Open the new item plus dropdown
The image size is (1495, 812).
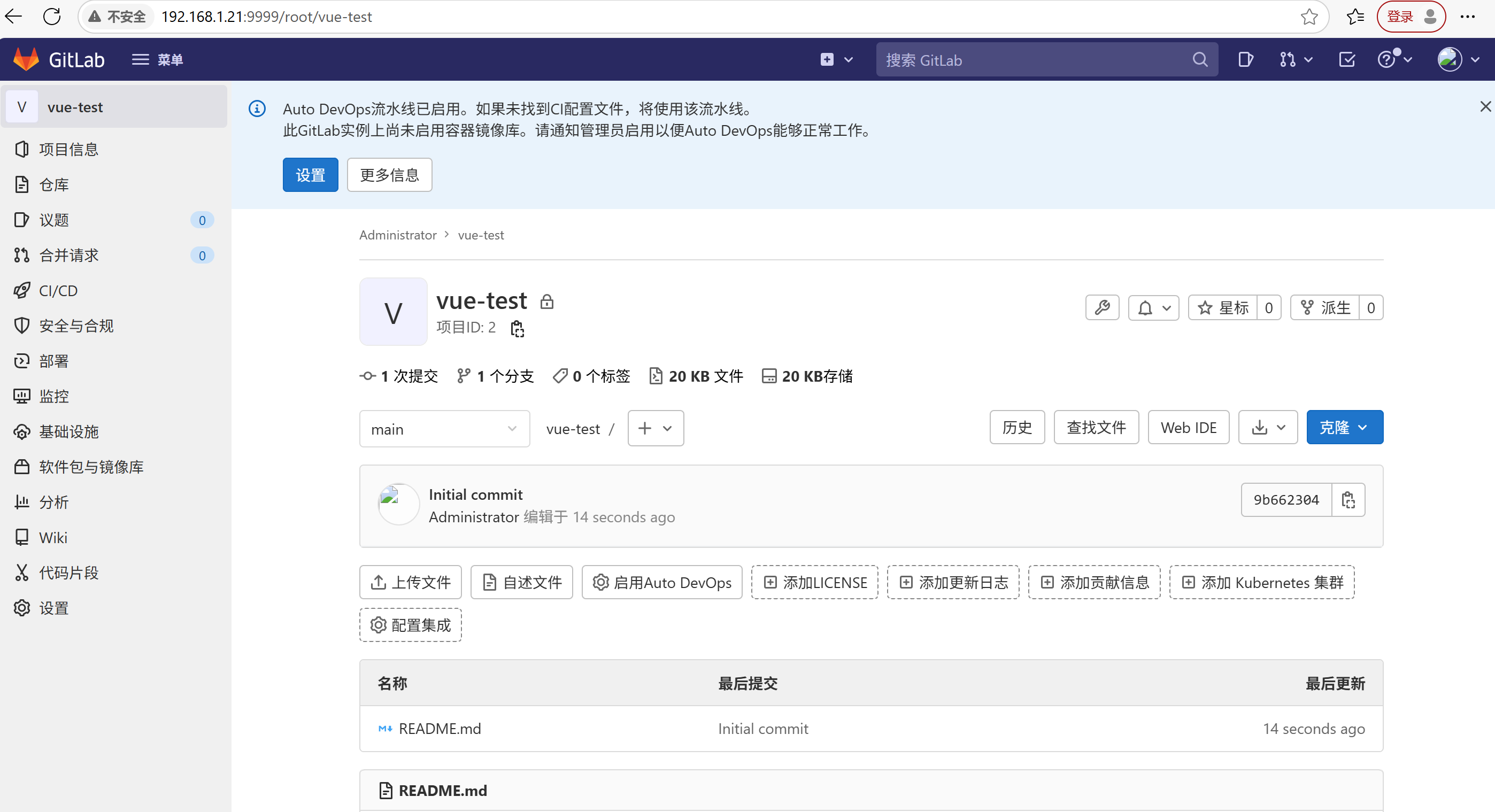[x=836, y=59]
